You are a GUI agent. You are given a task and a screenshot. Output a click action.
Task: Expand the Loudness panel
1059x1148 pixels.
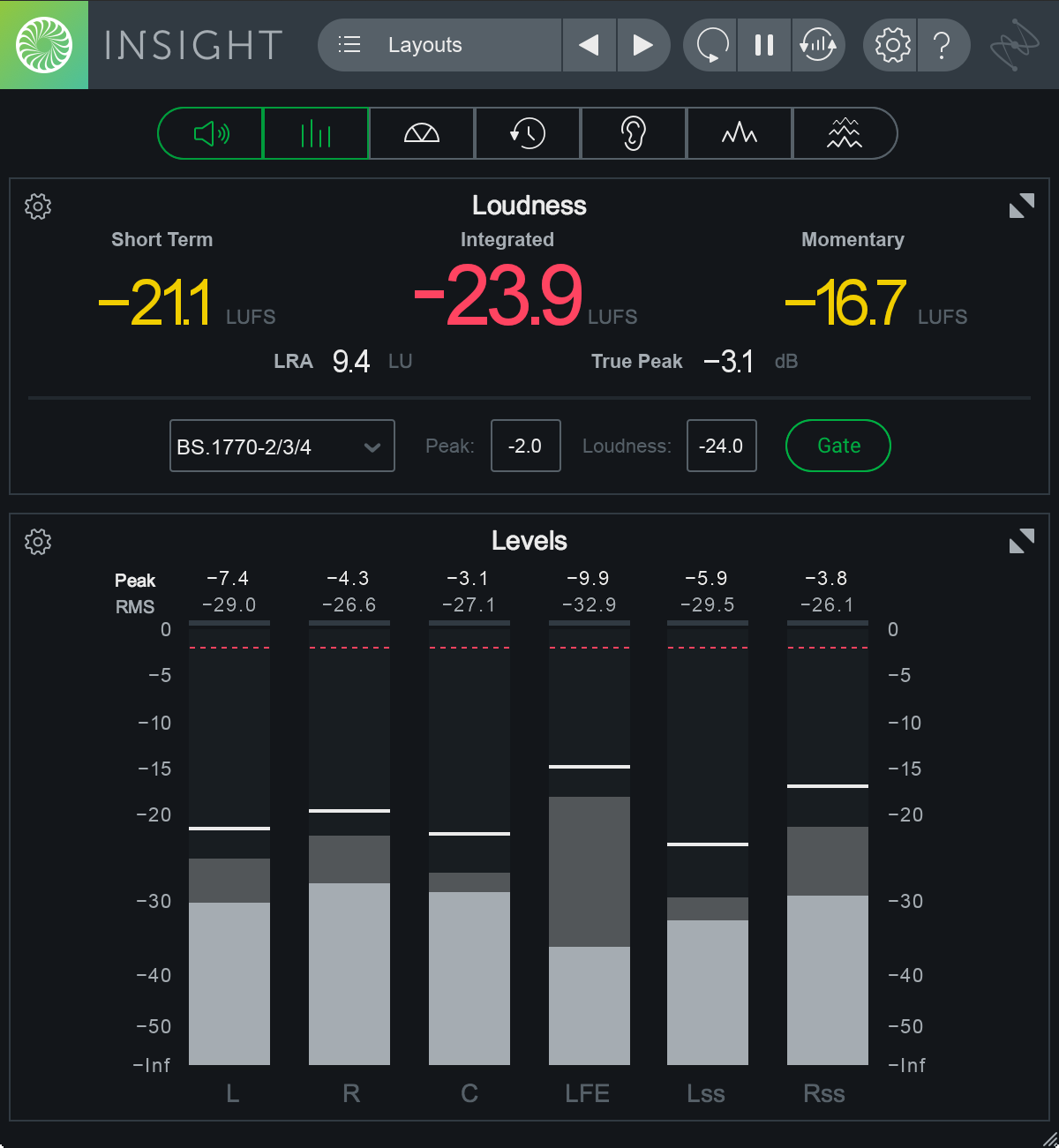1021,206
